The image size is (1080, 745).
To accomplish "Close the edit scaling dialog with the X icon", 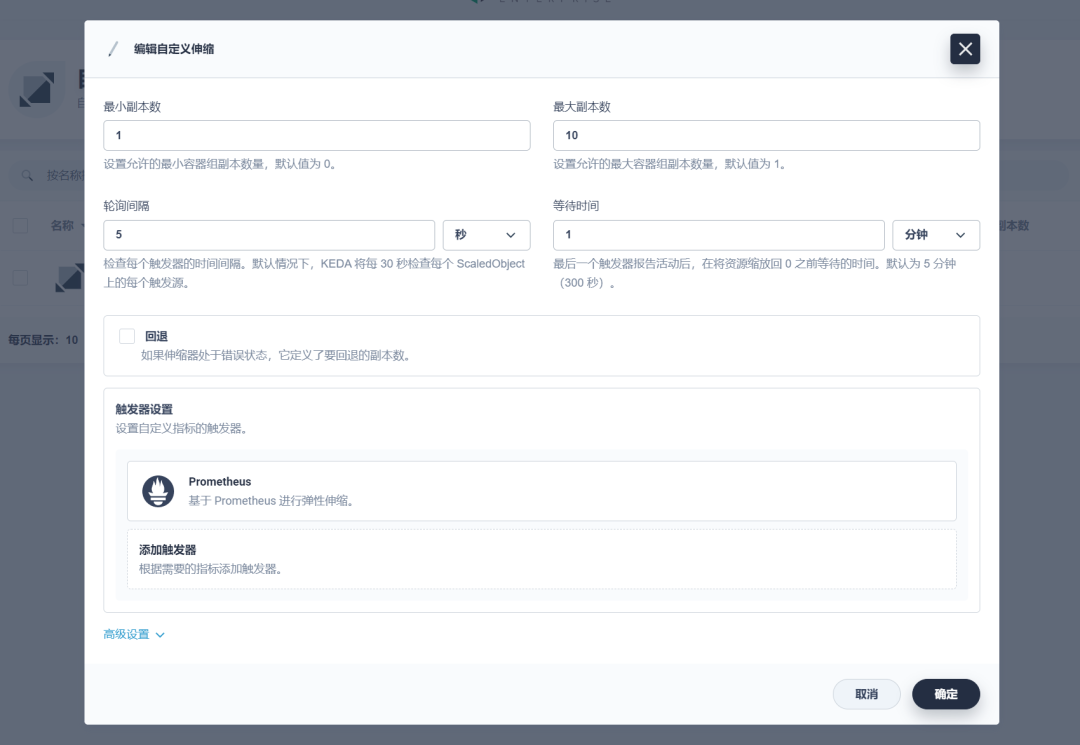I will (964, 48).
